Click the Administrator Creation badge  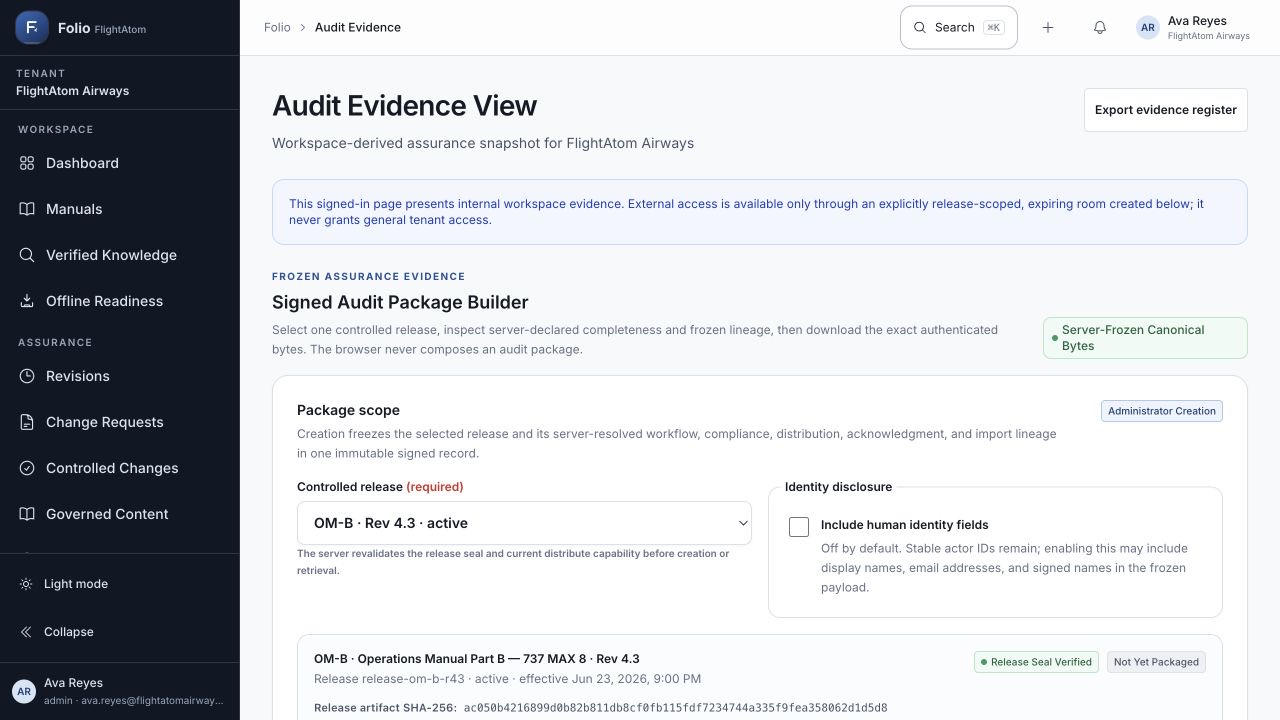click(1162, 411)
